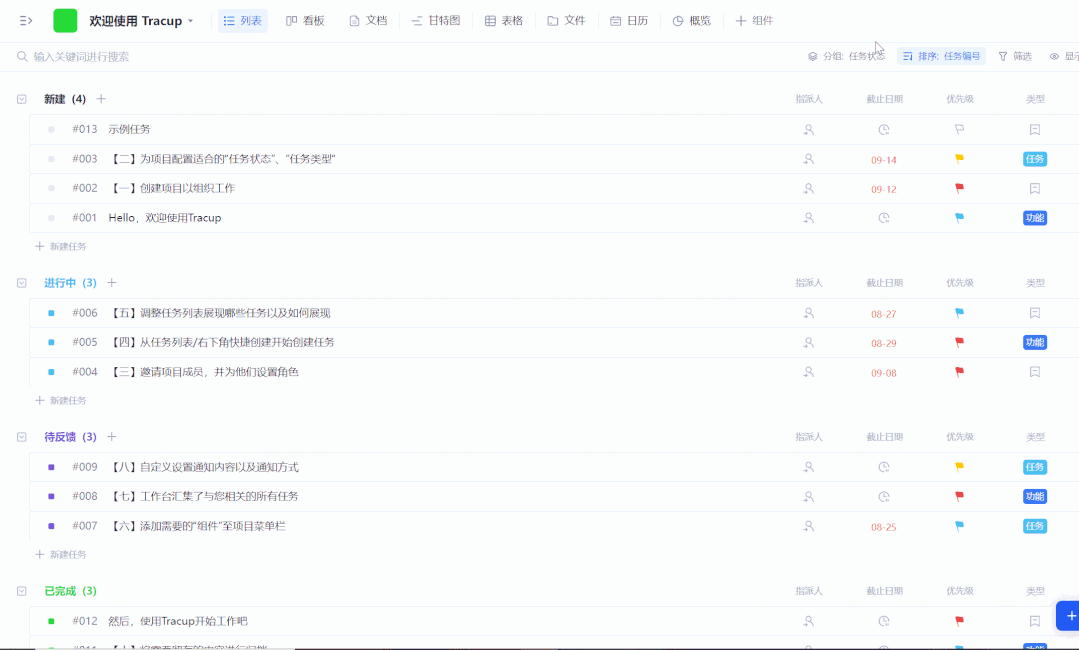
Task: Open the 文档 Docs view
Action: [x=368, y=20]
